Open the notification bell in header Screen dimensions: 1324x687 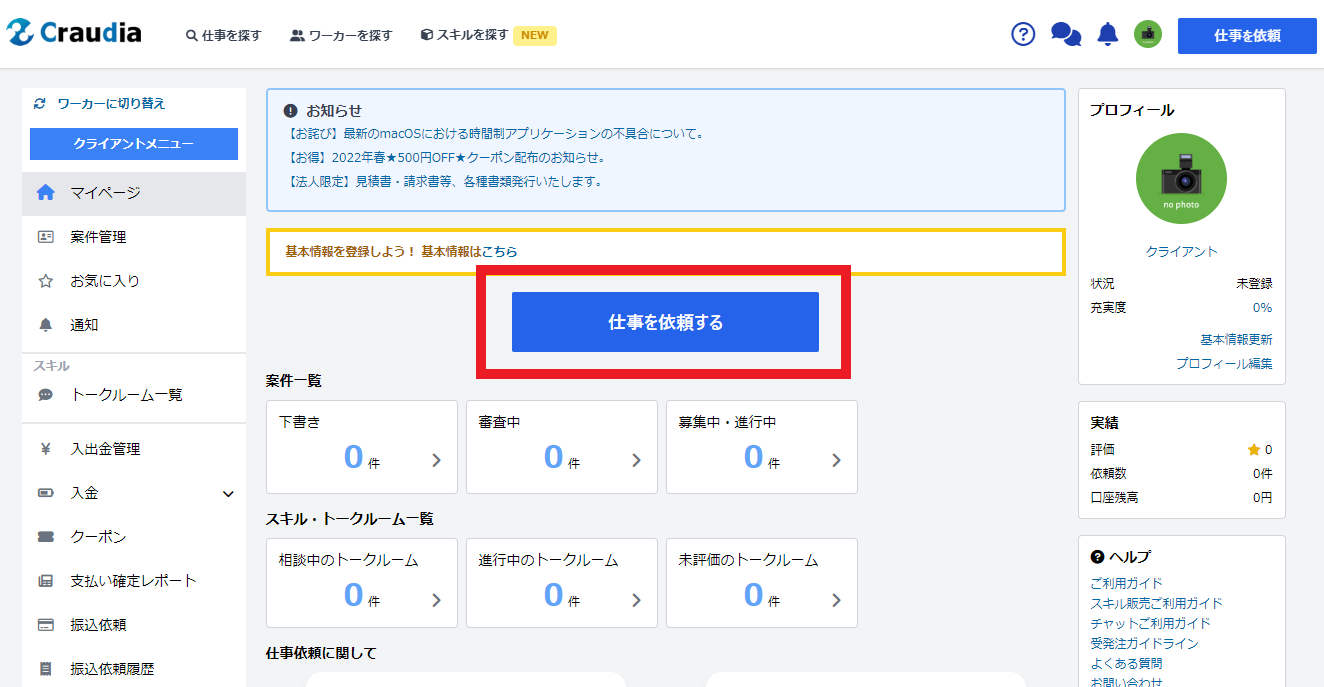pos(1107,35)
